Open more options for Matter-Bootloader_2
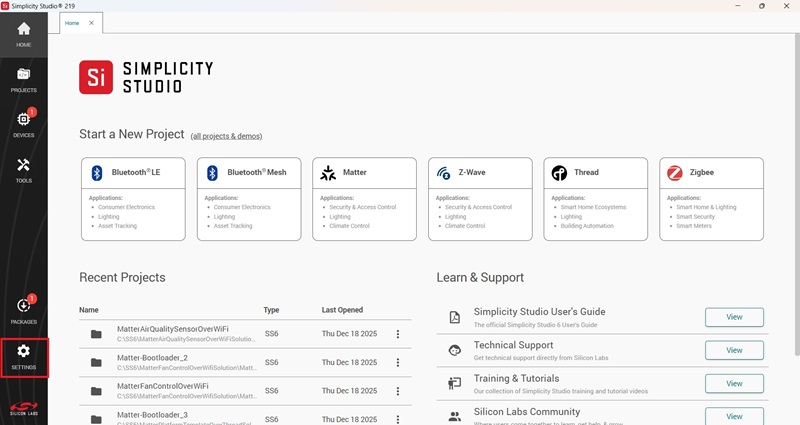The image size is (800, 425). [x=398, y=362]
